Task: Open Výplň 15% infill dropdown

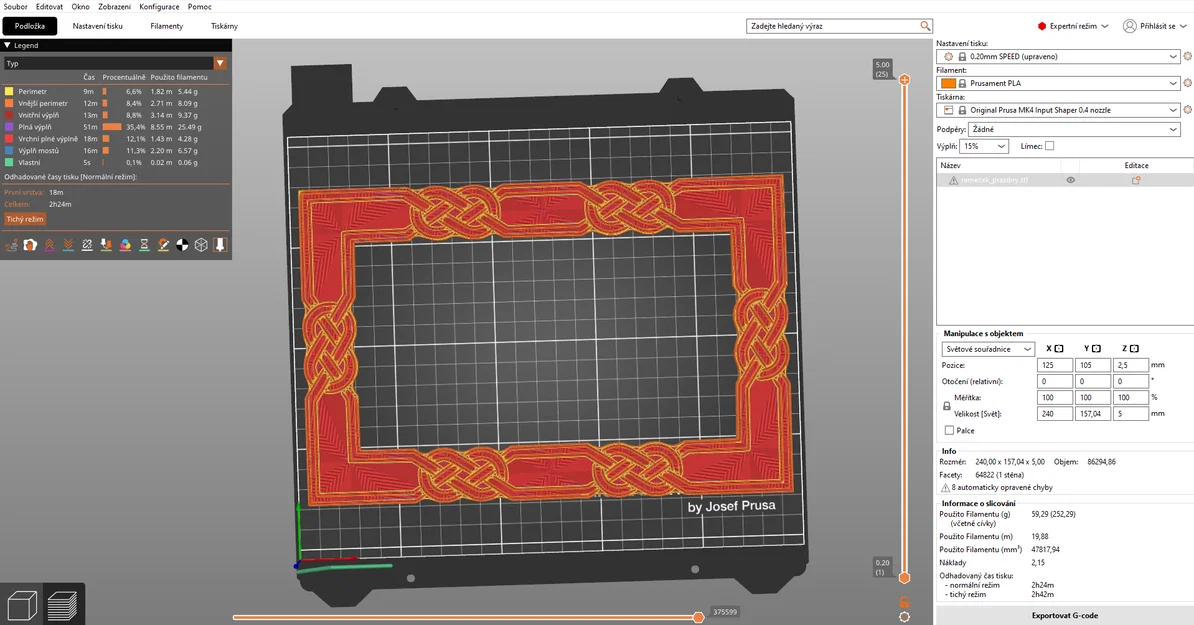Action: pyautogui.click(x=985, y=146)
